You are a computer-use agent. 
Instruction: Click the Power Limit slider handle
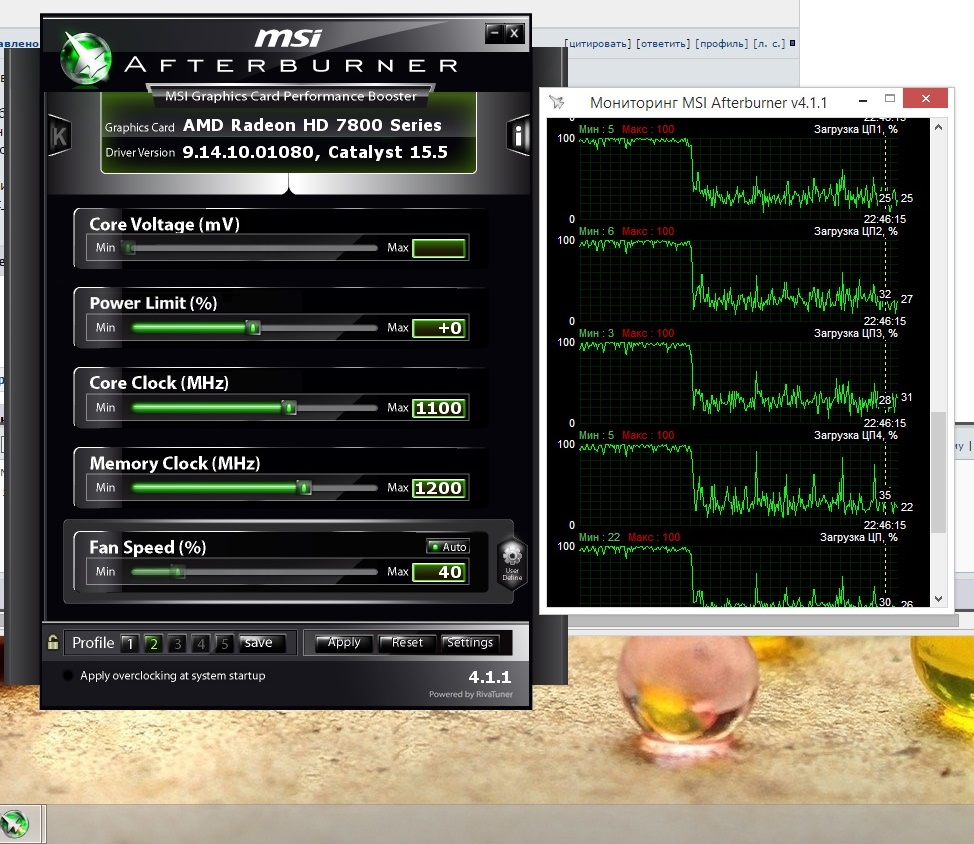[253, 328]
